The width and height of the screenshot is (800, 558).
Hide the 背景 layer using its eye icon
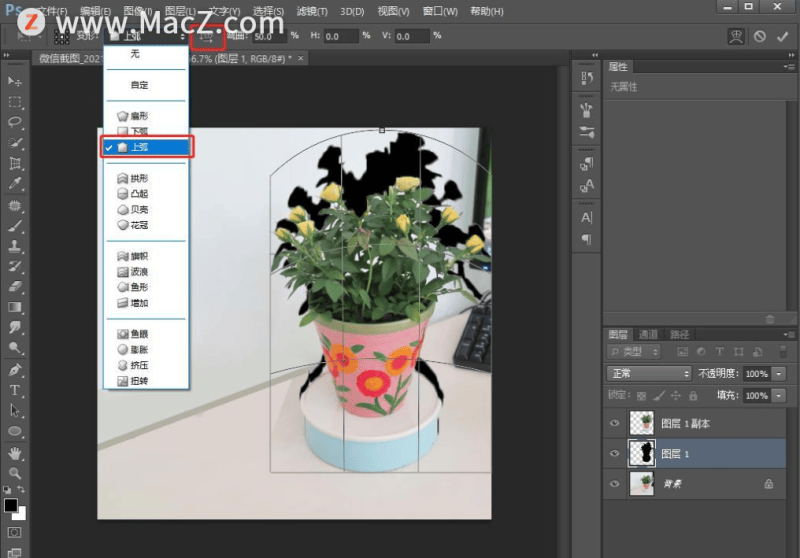coord(615,483)
